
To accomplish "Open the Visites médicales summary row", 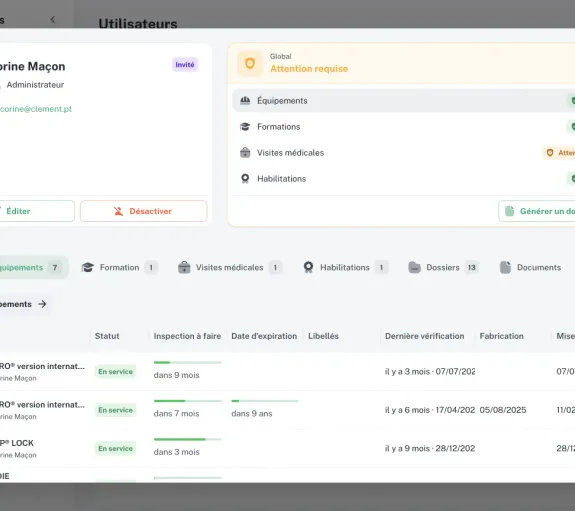I will (x=403, y=153).
